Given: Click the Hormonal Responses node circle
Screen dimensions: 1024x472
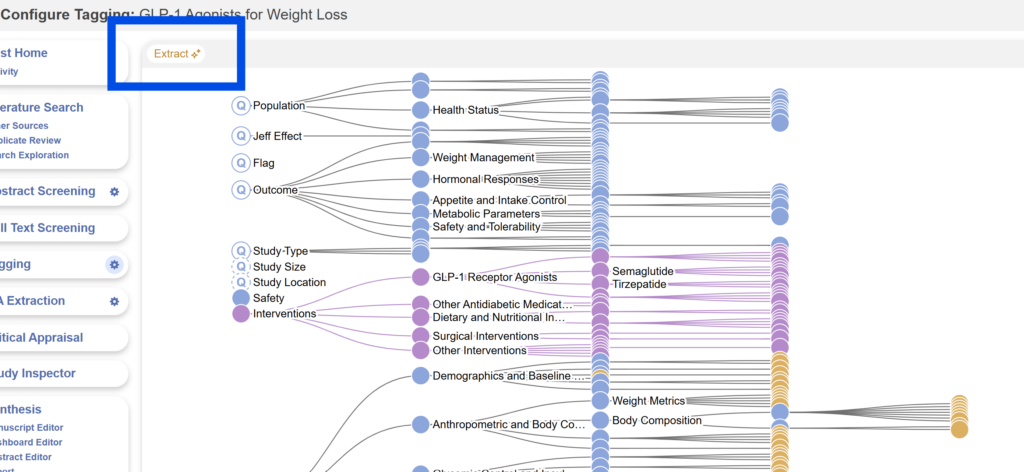Looking at the screenshot, I should 421,179.
